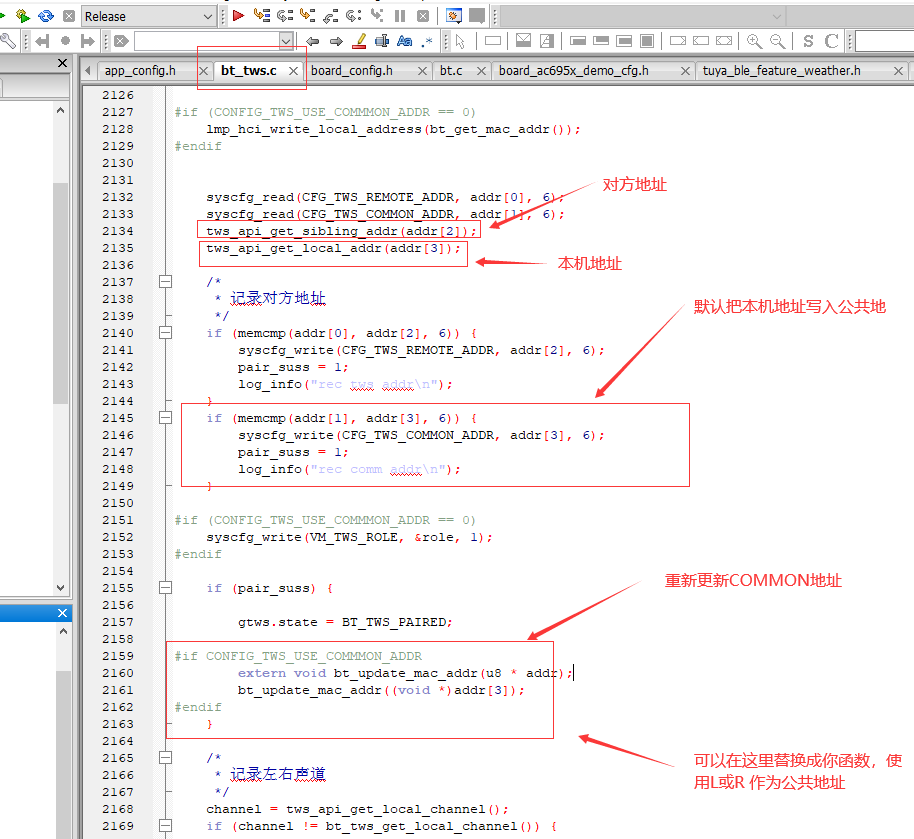This screenshot has height=839, width=914.
Task: Click the Step into debug icon
Action: [308, 16]
